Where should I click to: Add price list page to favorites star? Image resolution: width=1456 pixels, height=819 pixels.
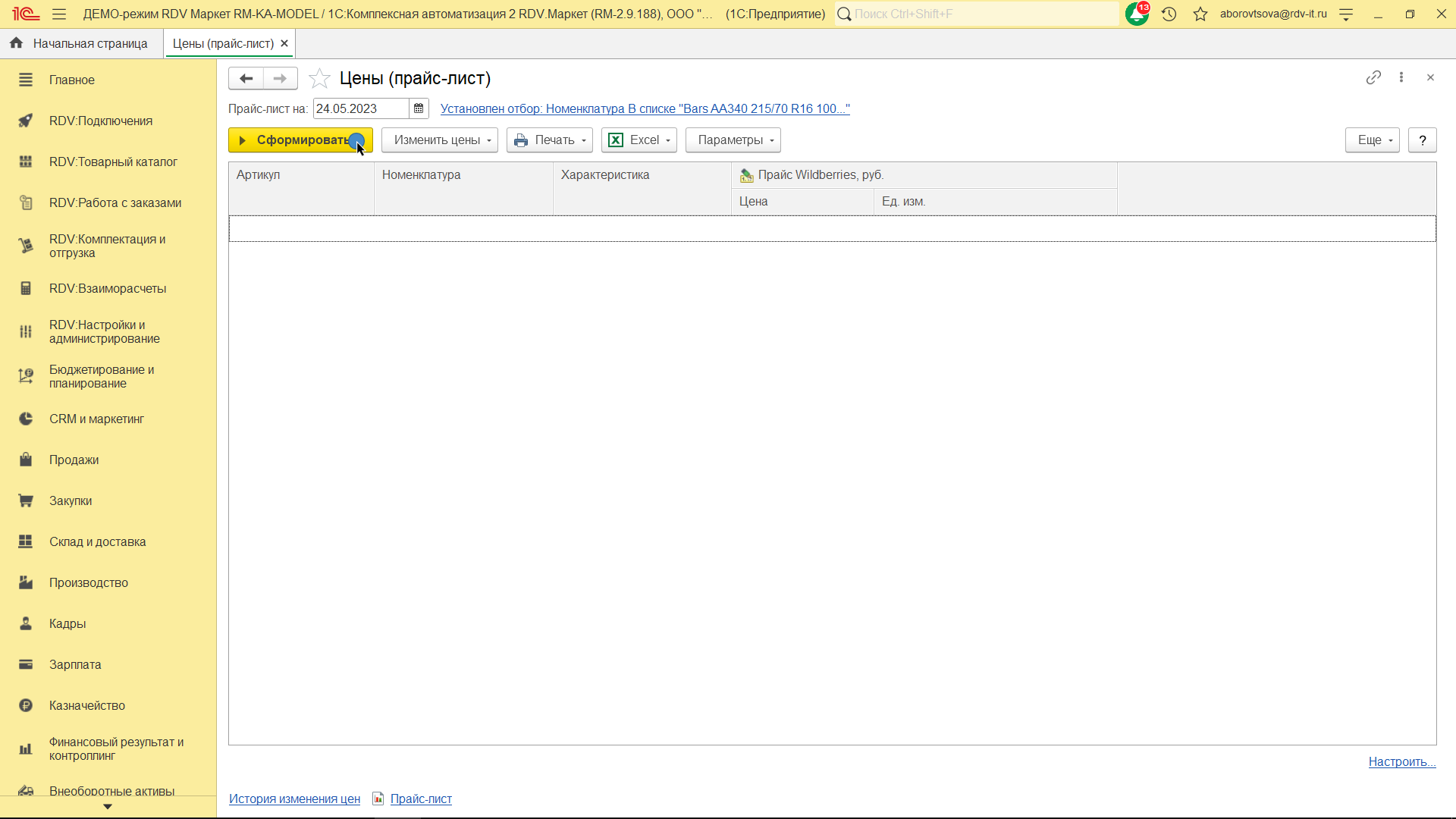point(319,78)
